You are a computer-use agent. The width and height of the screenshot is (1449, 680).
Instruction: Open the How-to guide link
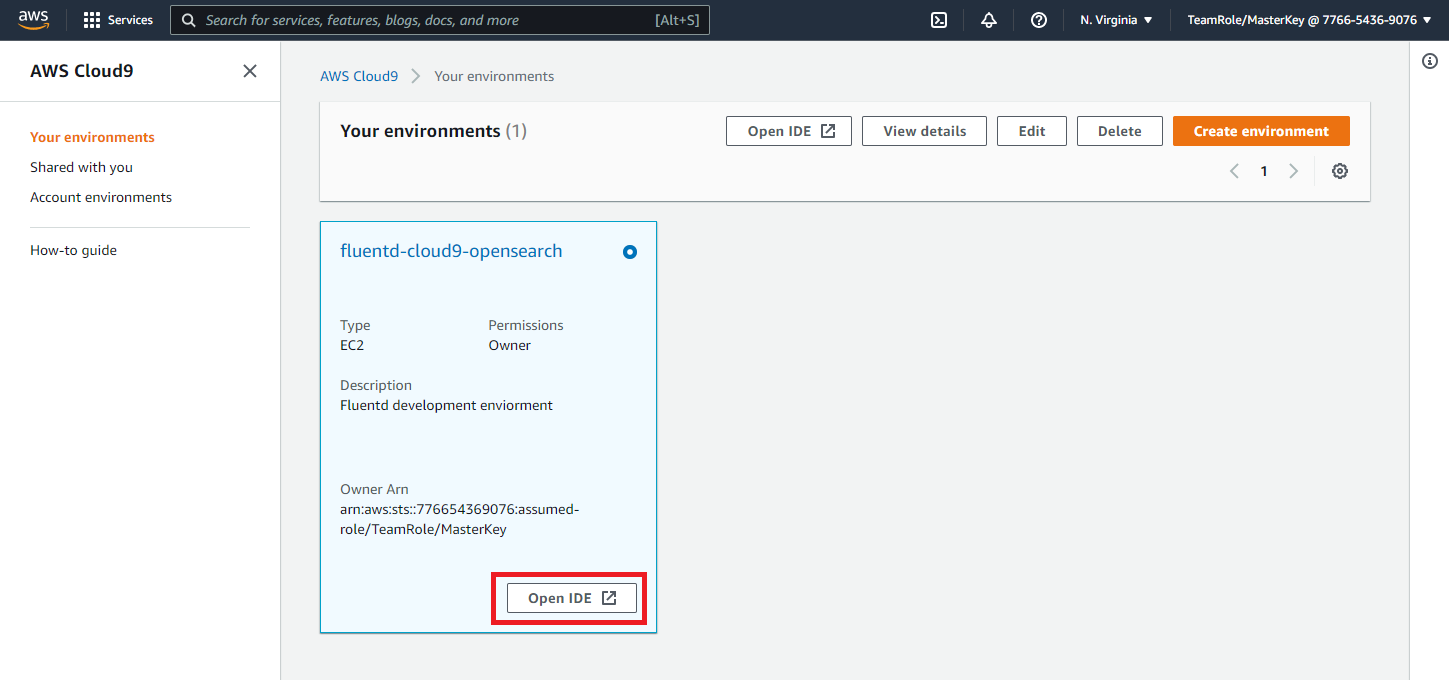pyautogui.click(x=73, y=250)
